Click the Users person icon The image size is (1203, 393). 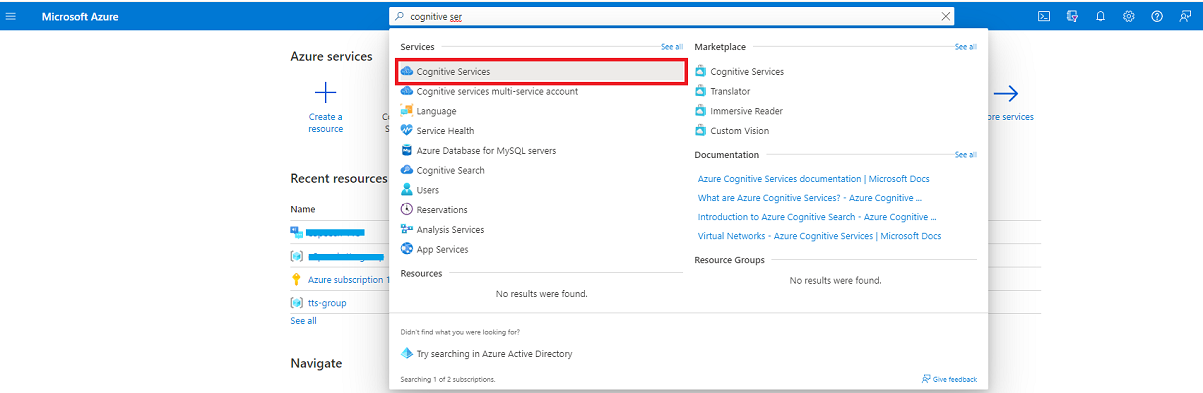406,190
